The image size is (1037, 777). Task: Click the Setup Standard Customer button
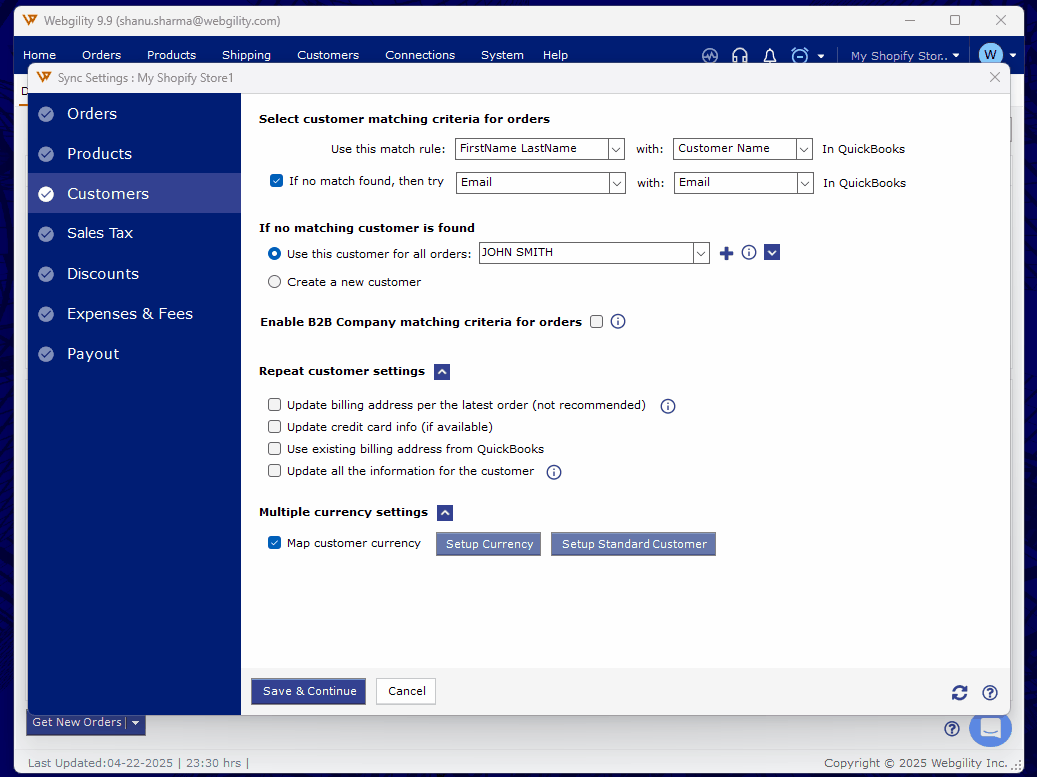pos(633,544)
